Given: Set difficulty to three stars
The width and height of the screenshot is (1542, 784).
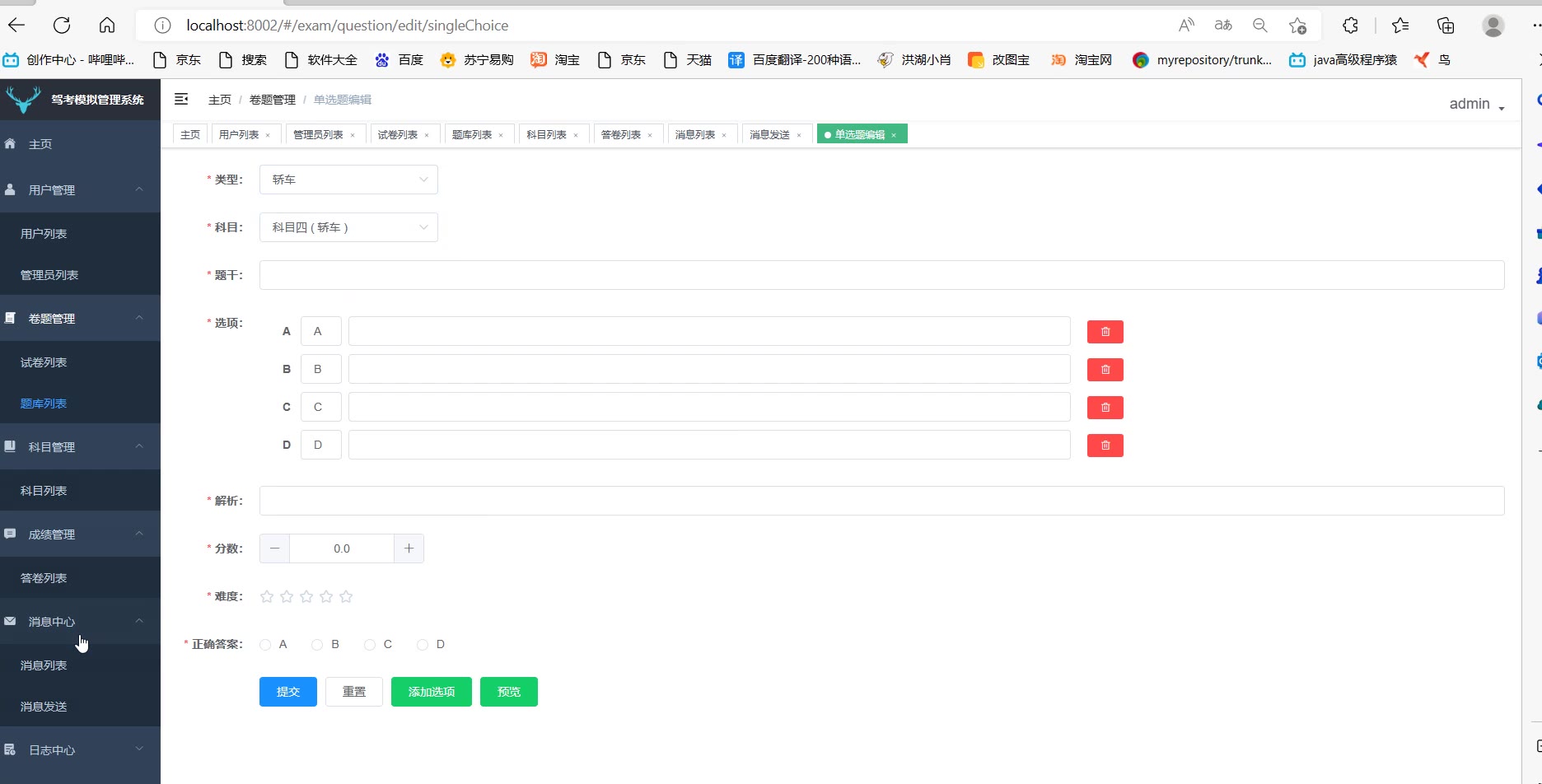Looking at the screenshot, I should tap(306, 596).
